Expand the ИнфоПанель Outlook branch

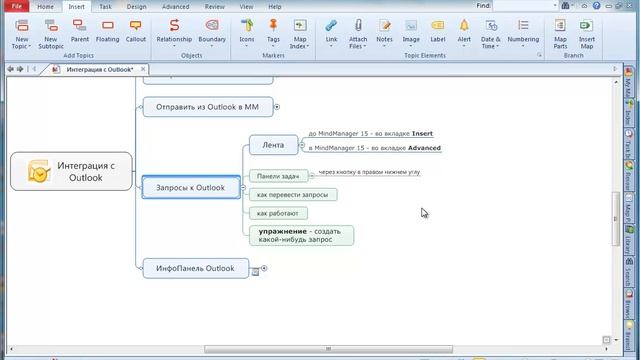[264, 268]
